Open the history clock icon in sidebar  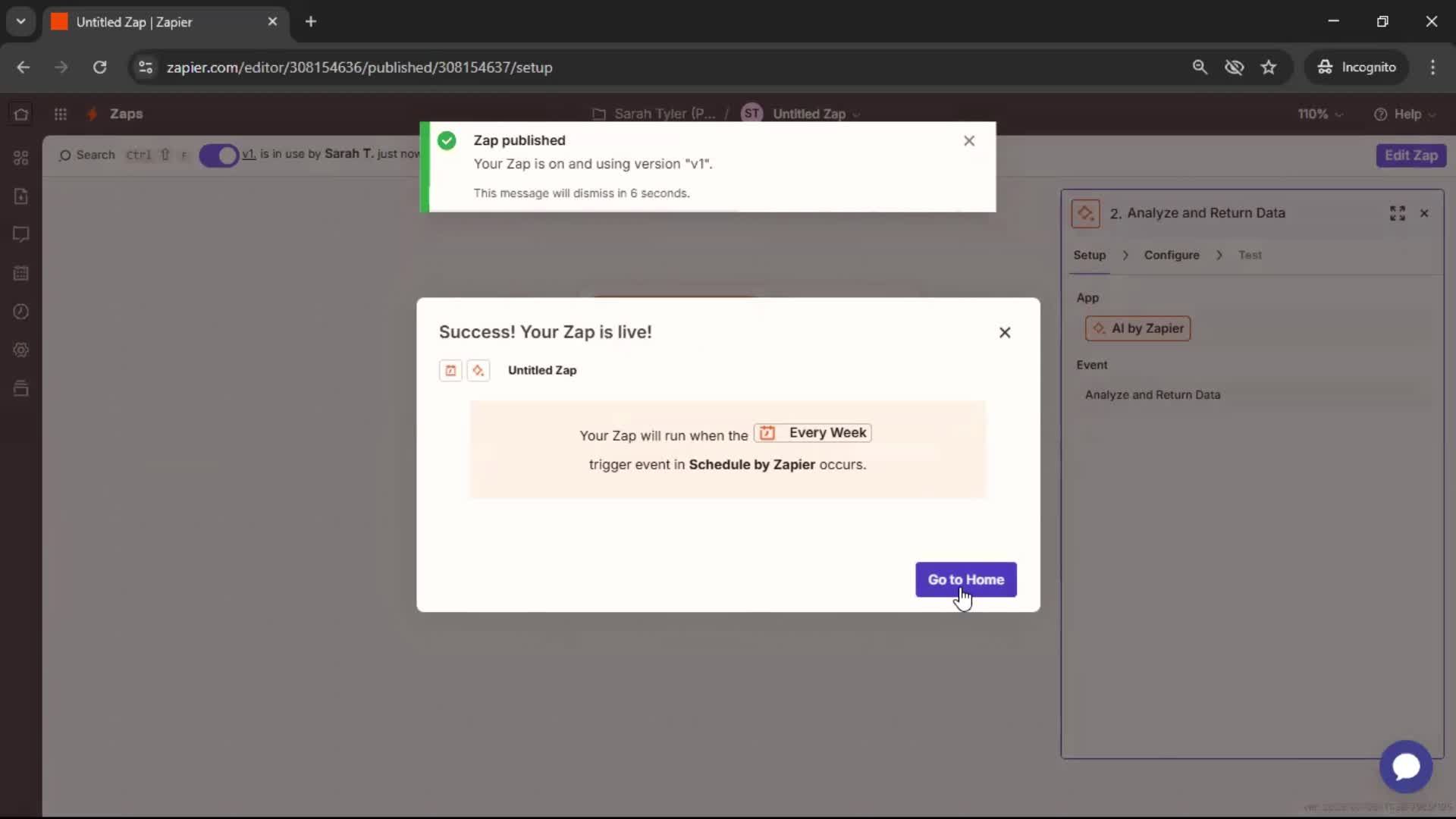pos(21,312)
